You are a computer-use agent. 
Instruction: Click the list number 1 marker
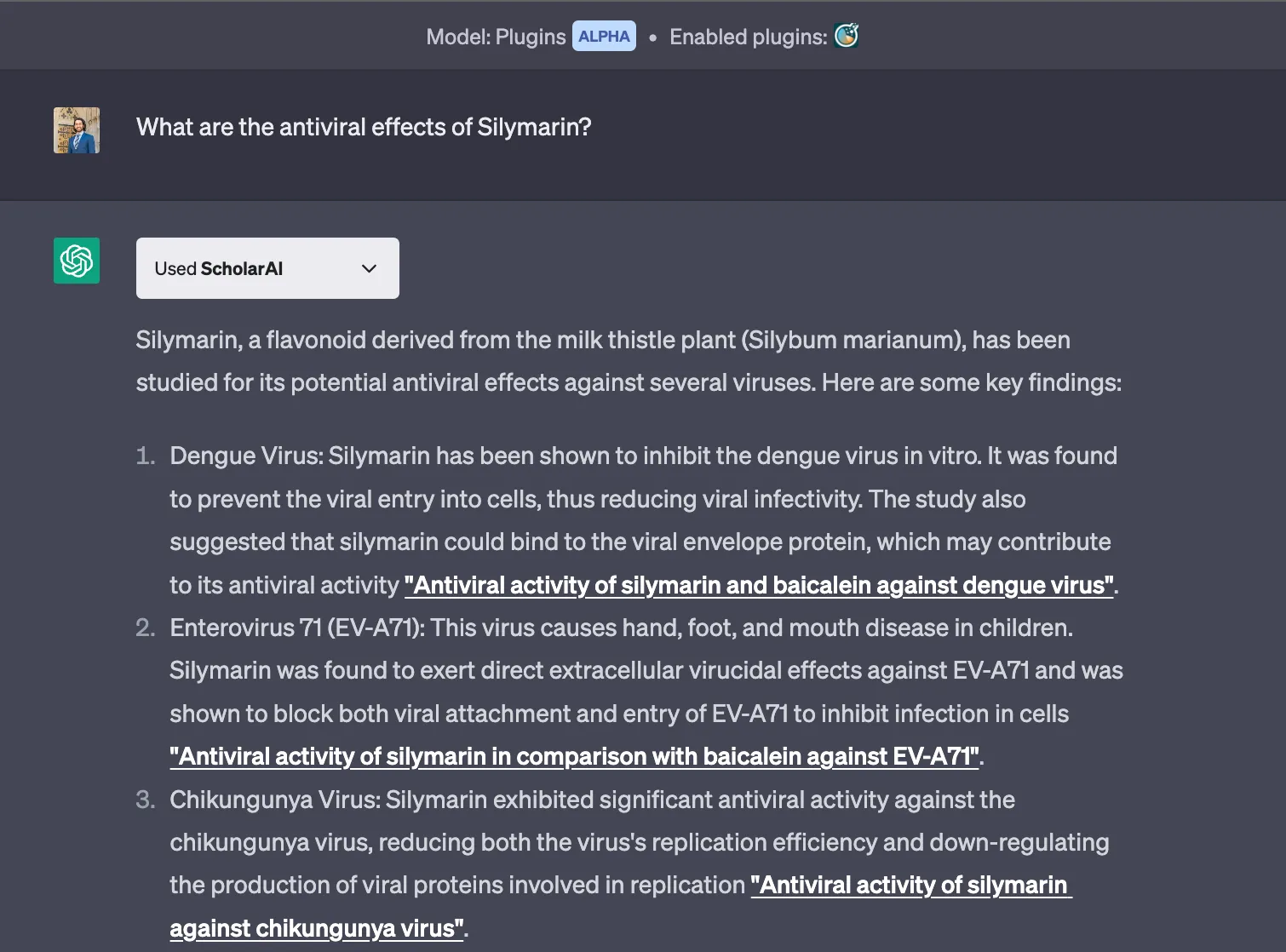tap(146, 456)
